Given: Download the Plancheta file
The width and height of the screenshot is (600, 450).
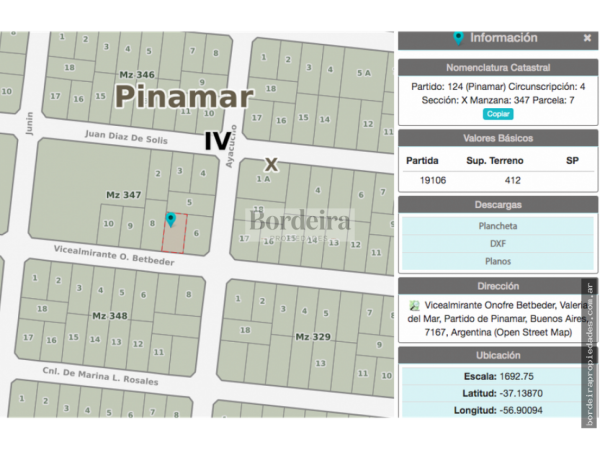Looking at the screenshot, I should [497, 226].
